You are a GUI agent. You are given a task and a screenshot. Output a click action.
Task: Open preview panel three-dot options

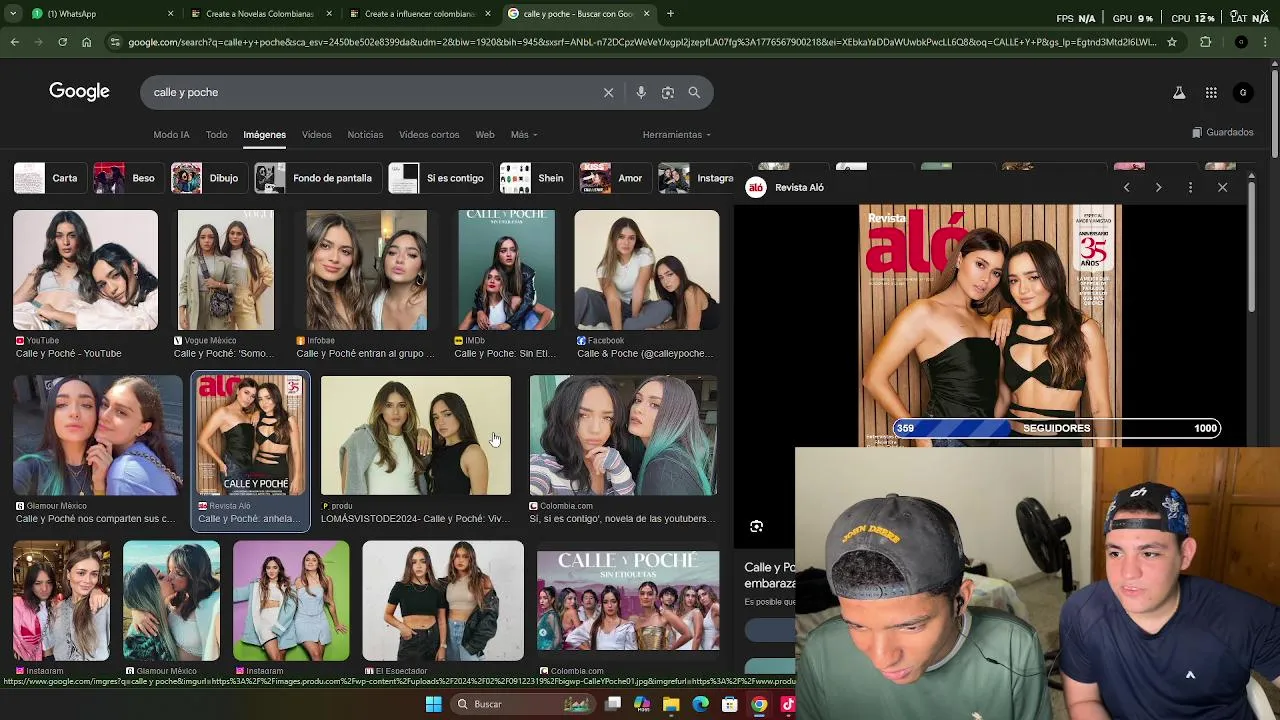click(1190, 187)
